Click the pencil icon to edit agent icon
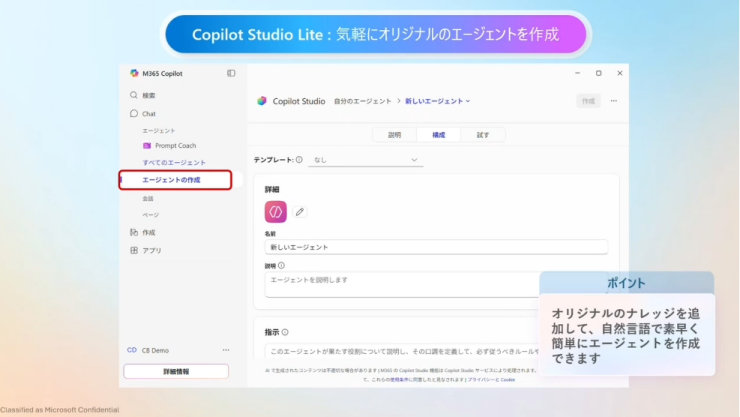This screenshot has width=740, height=417. (300, 212)
